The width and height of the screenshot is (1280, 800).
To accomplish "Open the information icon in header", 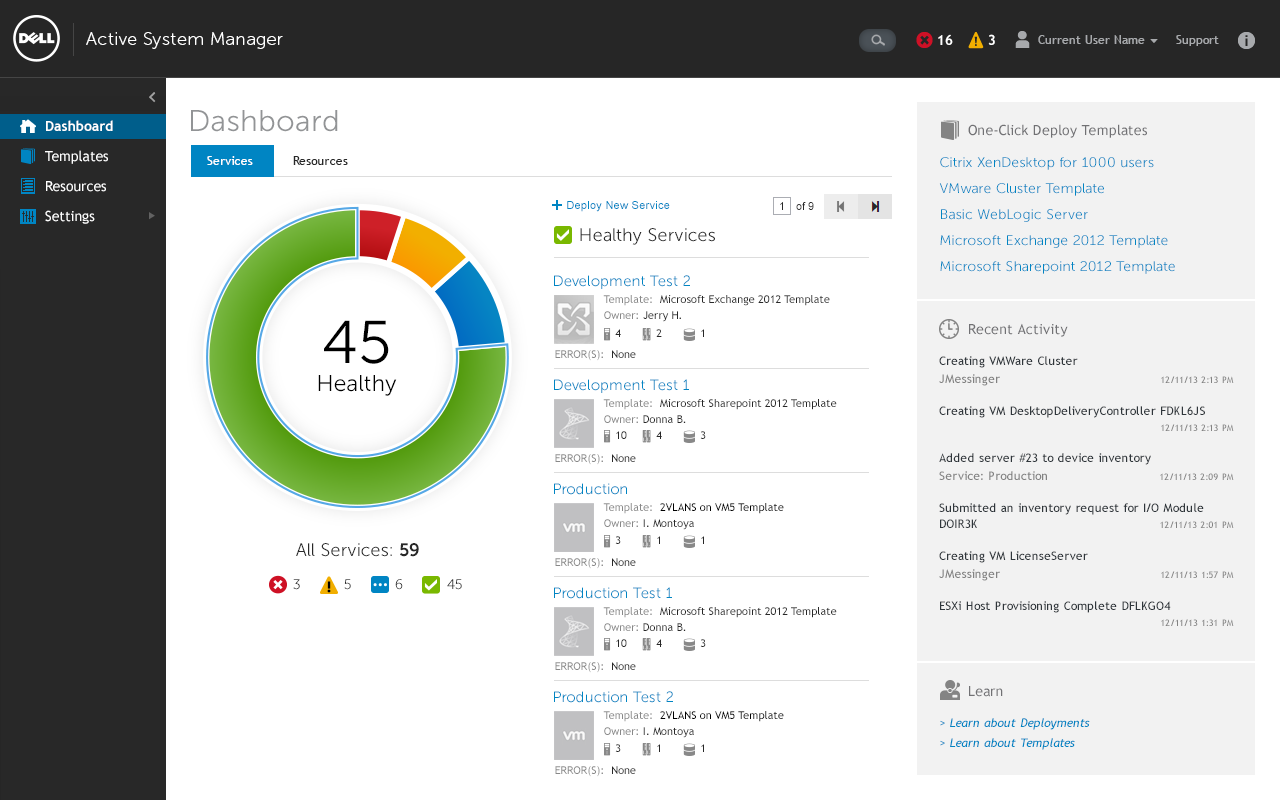I will 1246,40.
